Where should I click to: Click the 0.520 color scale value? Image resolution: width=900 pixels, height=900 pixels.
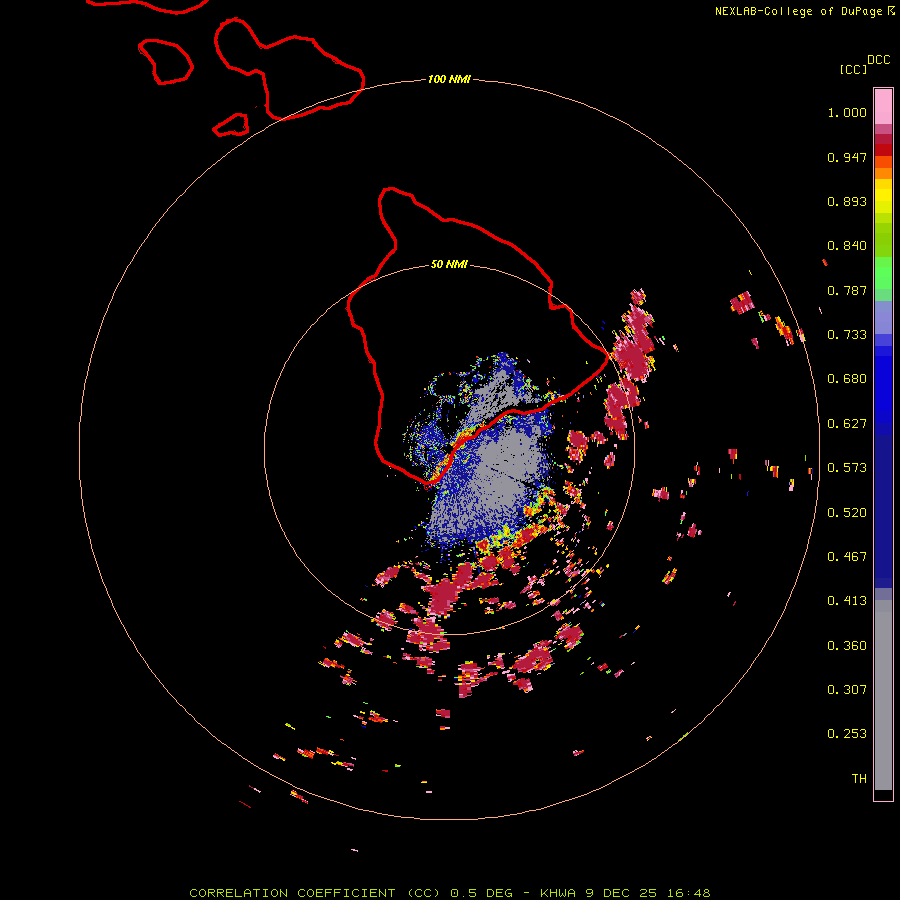coord(847,513)
